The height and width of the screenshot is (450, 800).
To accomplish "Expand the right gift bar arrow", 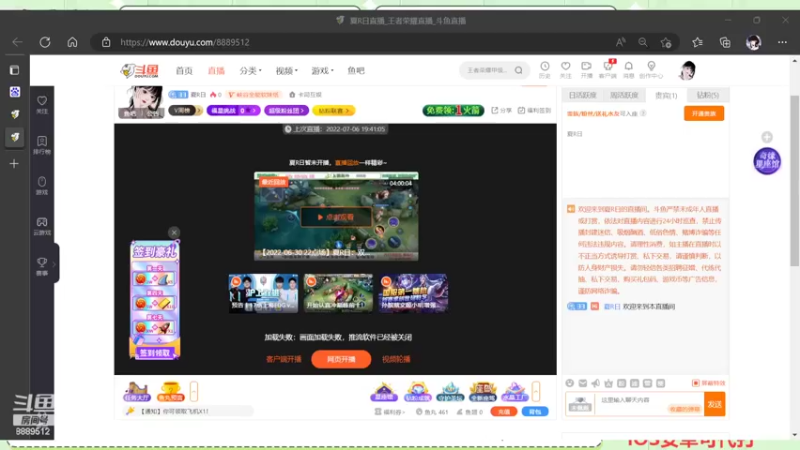I will click(x=536, y=391).
